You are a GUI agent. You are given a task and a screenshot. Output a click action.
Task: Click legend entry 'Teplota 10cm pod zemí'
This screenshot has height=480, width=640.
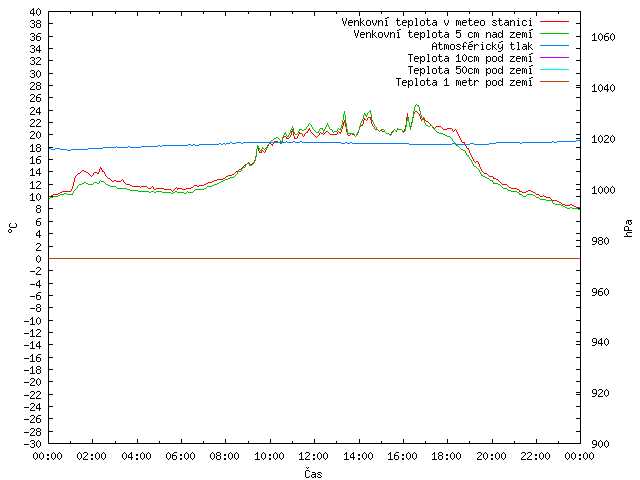click(470, 58)
